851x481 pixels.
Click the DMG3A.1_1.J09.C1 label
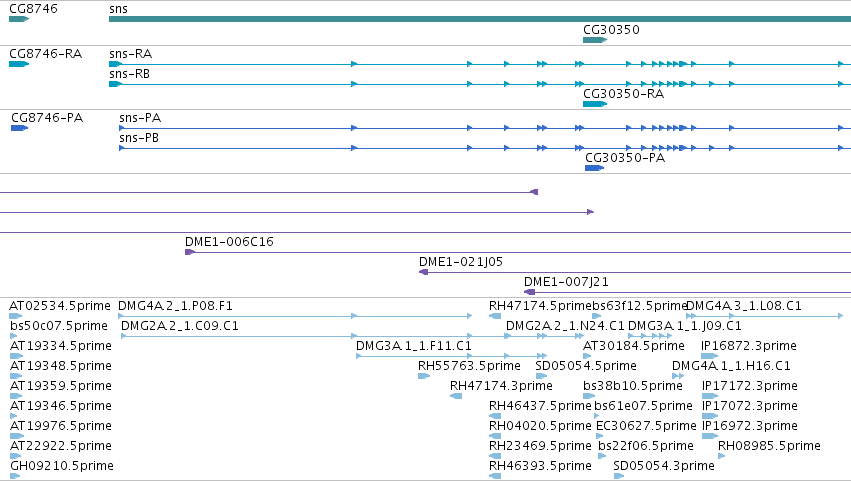click(x=685, y=326)
